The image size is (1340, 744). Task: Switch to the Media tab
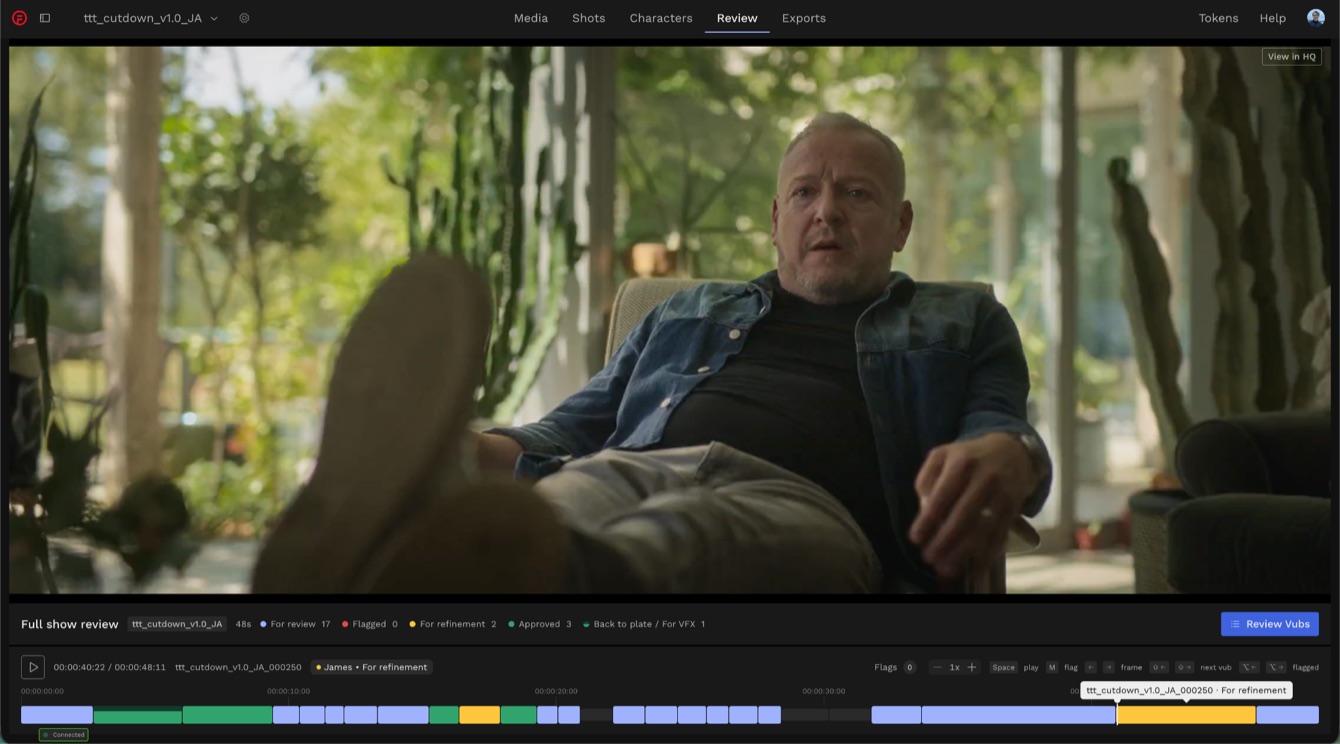[x=530, y=18]
